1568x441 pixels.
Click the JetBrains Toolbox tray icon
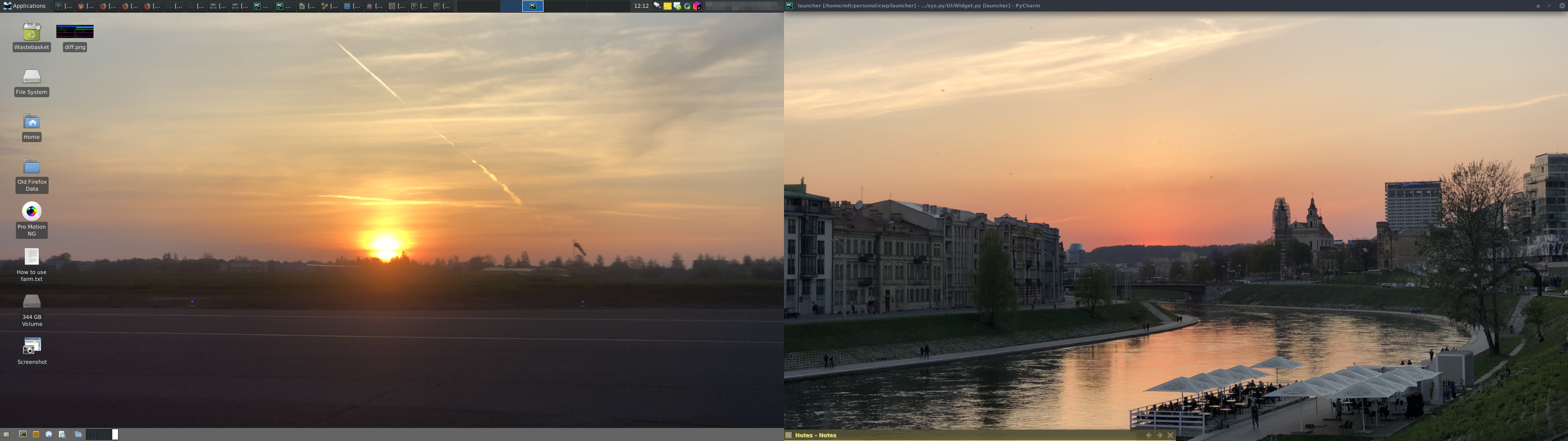[697, 6]
